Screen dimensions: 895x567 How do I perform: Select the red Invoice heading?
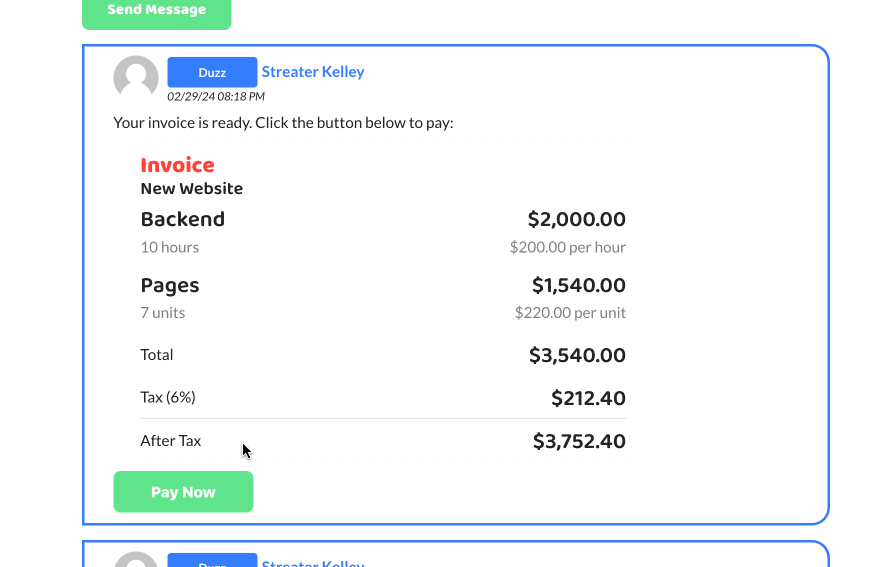coord(178,165)
